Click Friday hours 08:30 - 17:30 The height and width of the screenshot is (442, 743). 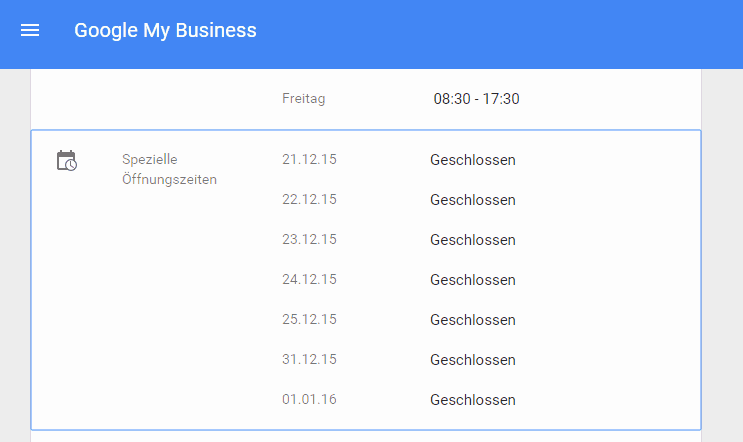click(476, 99)
